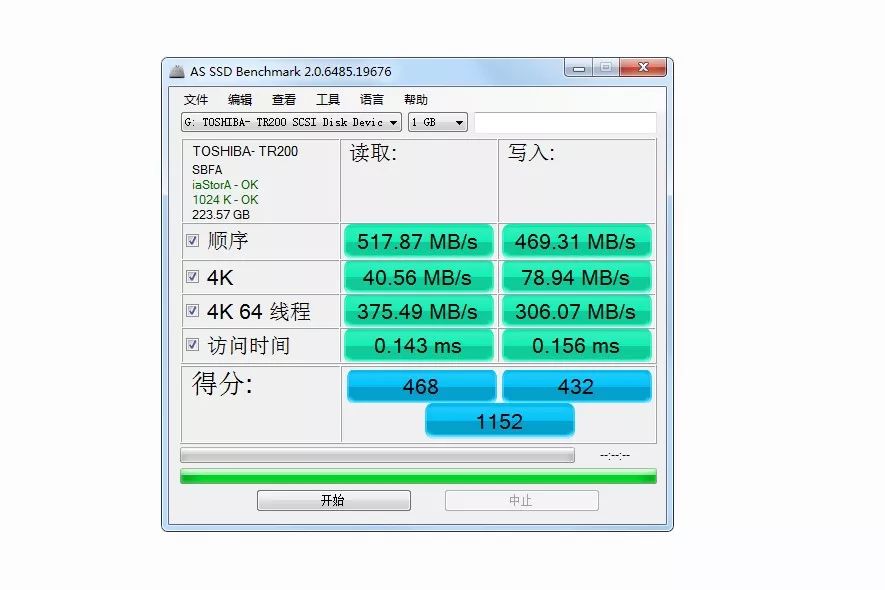
Task: Open the 帮助 (Help) menu
Action: 416,99
